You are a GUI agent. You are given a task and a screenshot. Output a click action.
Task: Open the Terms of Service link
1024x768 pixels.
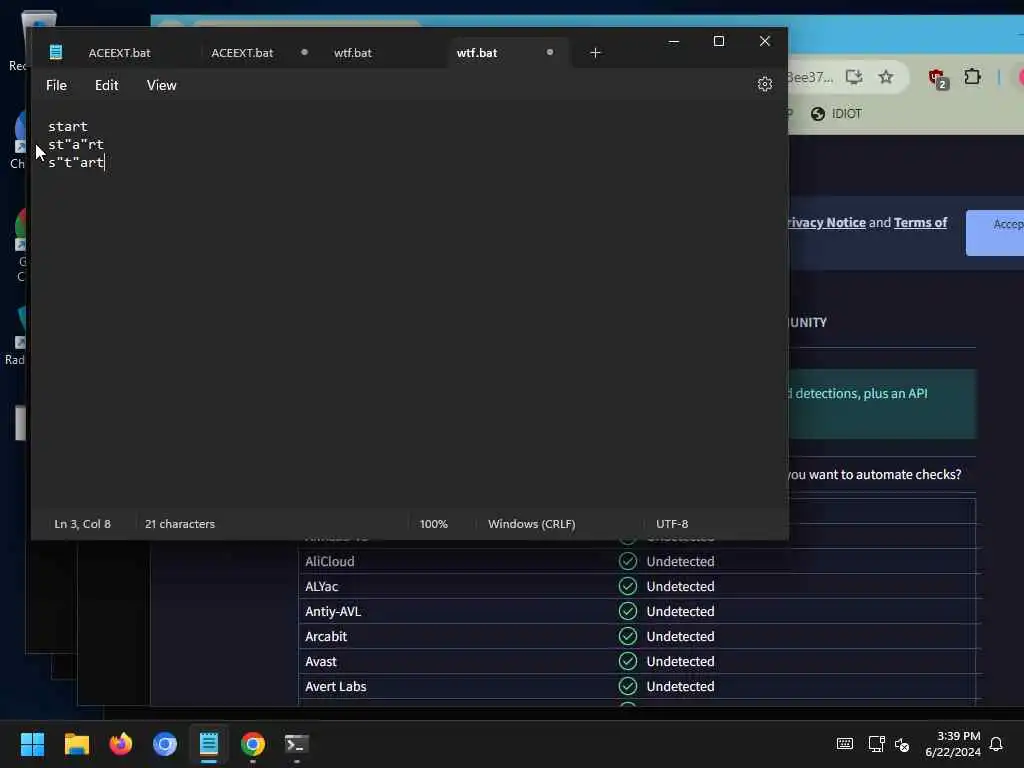(920, 223)
